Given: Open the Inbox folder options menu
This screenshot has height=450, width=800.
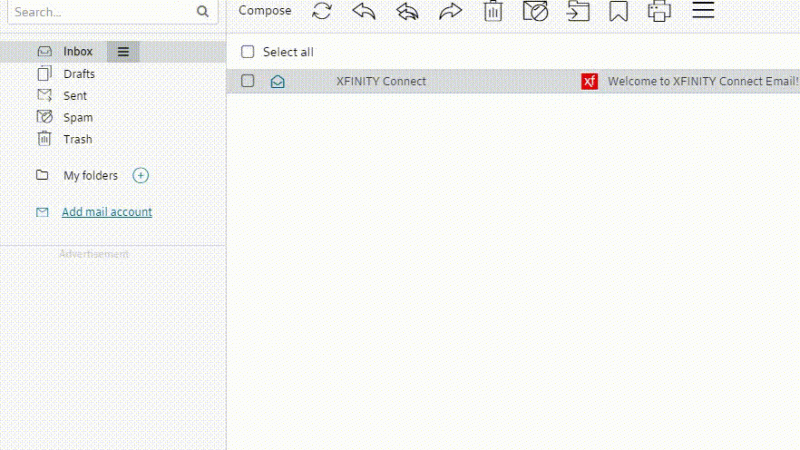Looking at the screenshot, I should pos(123,52).
